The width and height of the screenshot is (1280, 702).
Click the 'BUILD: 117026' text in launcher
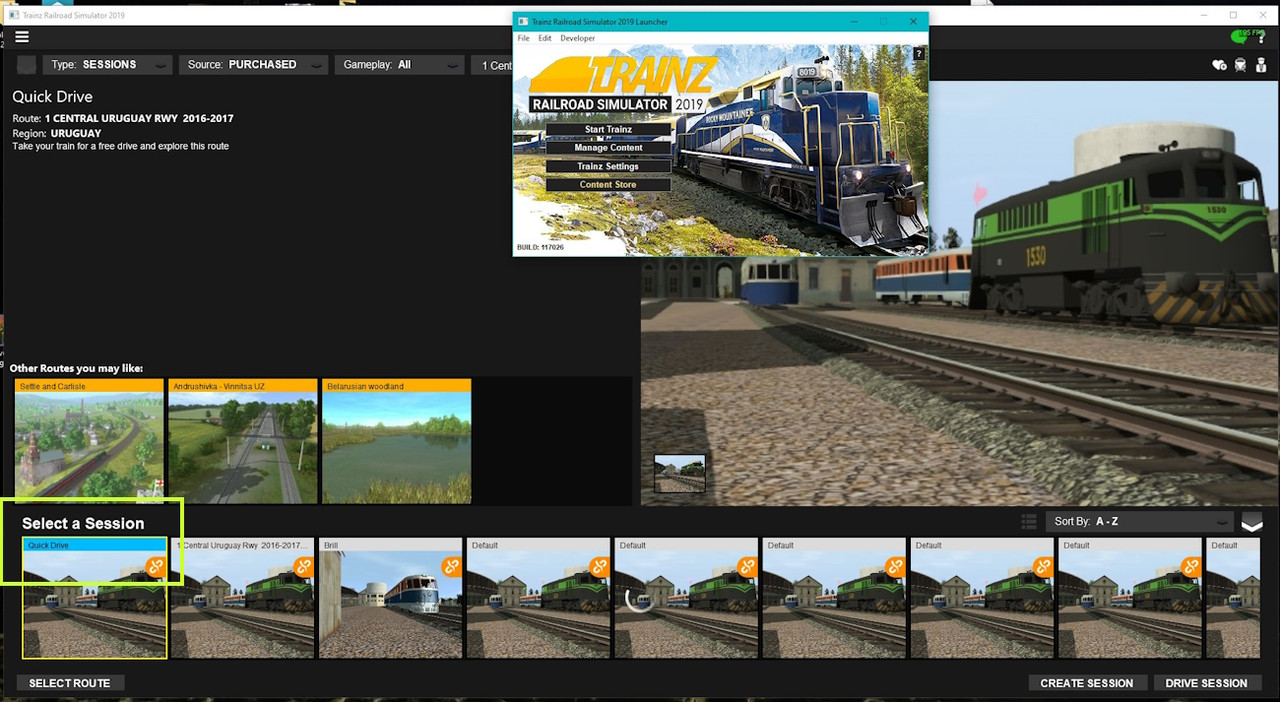pyautogui.click(x=541, y=247)
